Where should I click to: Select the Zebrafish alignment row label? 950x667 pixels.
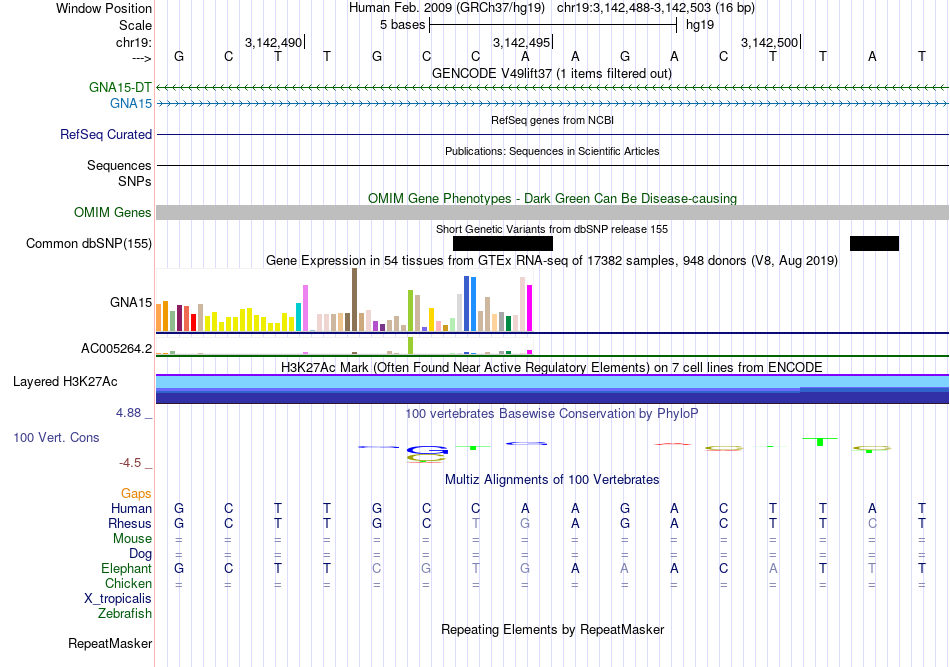(x=125, y=614)
